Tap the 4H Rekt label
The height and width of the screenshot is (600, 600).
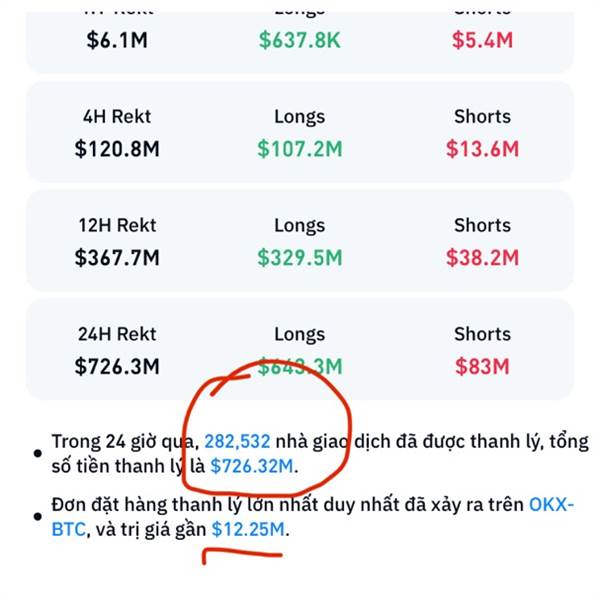click(117, 117)
